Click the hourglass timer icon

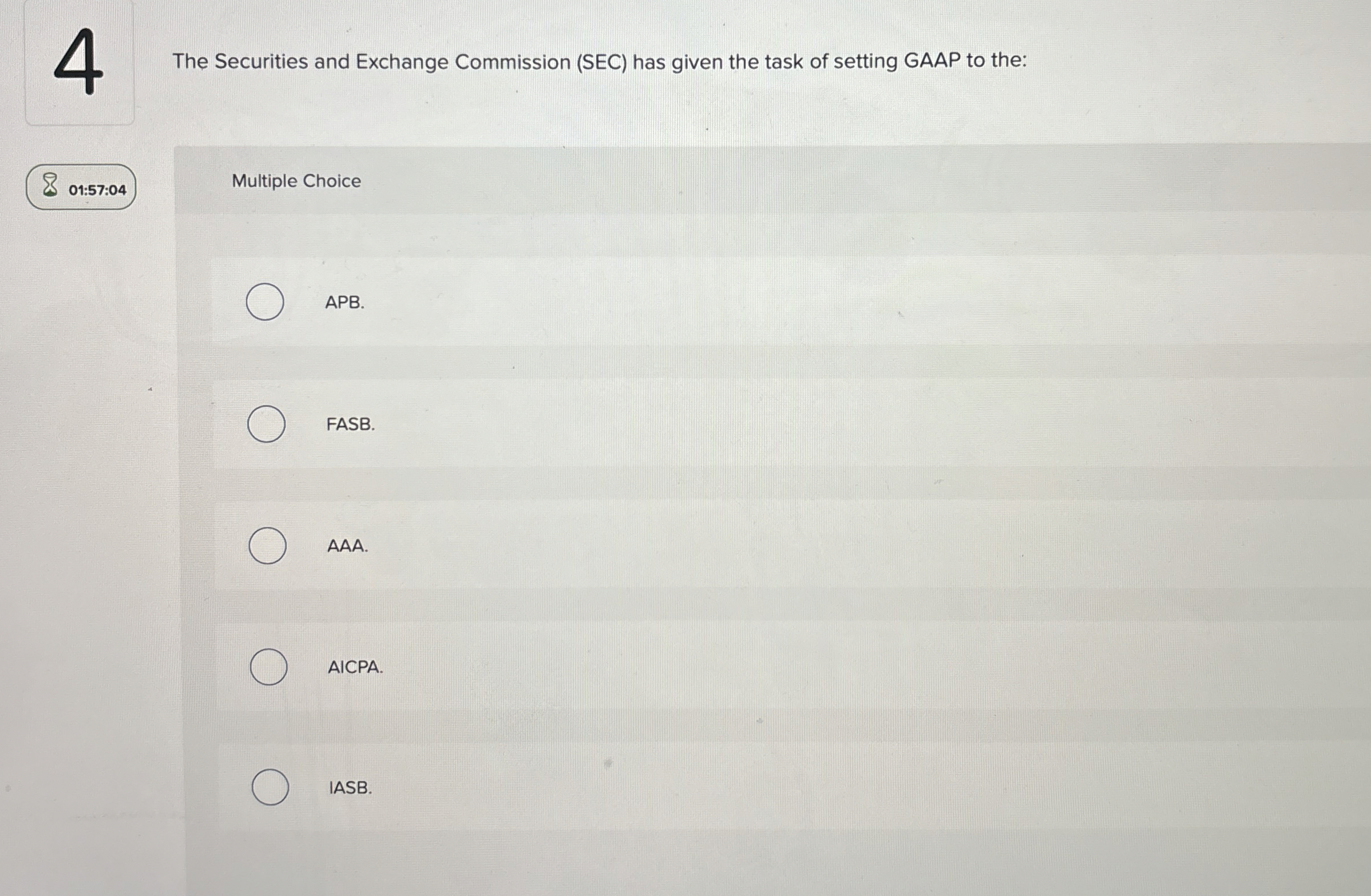[x=50, y=184]
